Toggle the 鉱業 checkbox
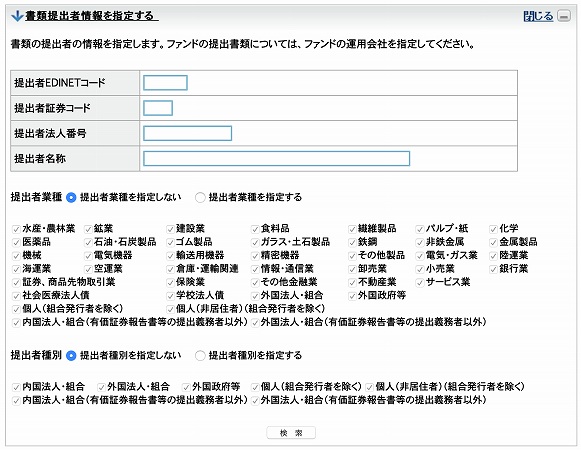This screenshot has width=581, height=450. tap(88, 229)
